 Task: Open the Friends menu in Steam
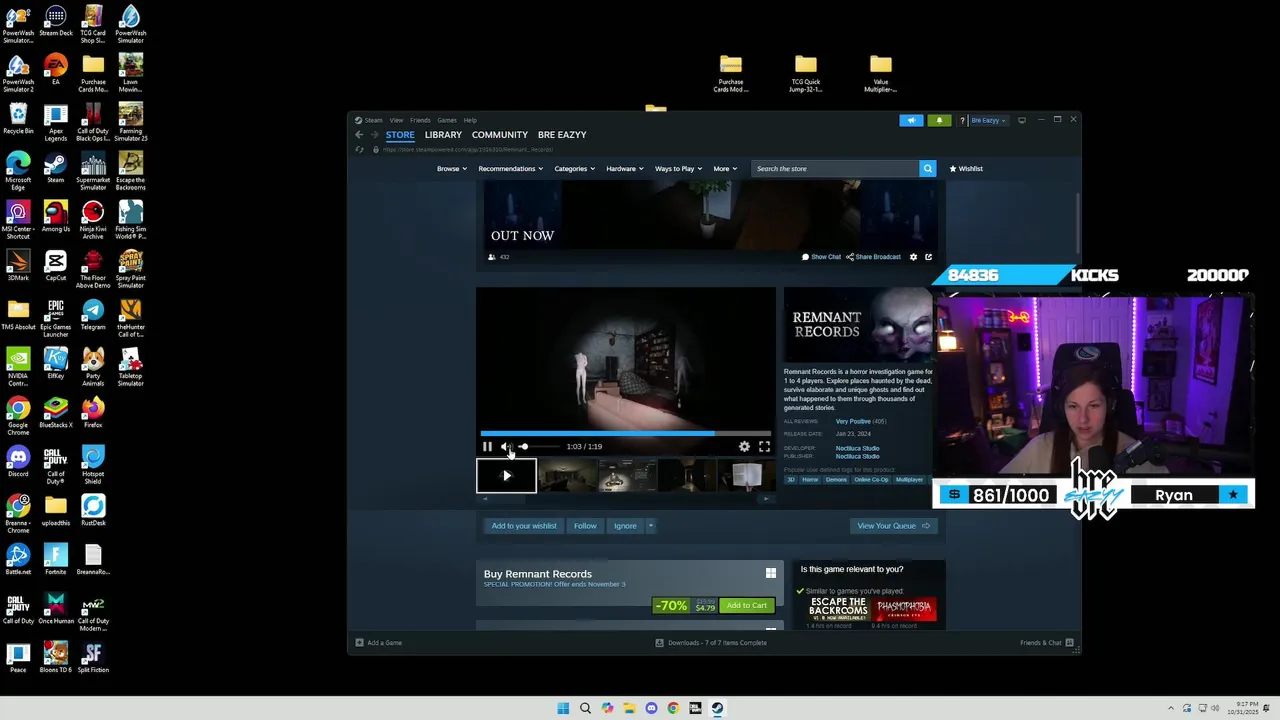click(x=420, y=120)
